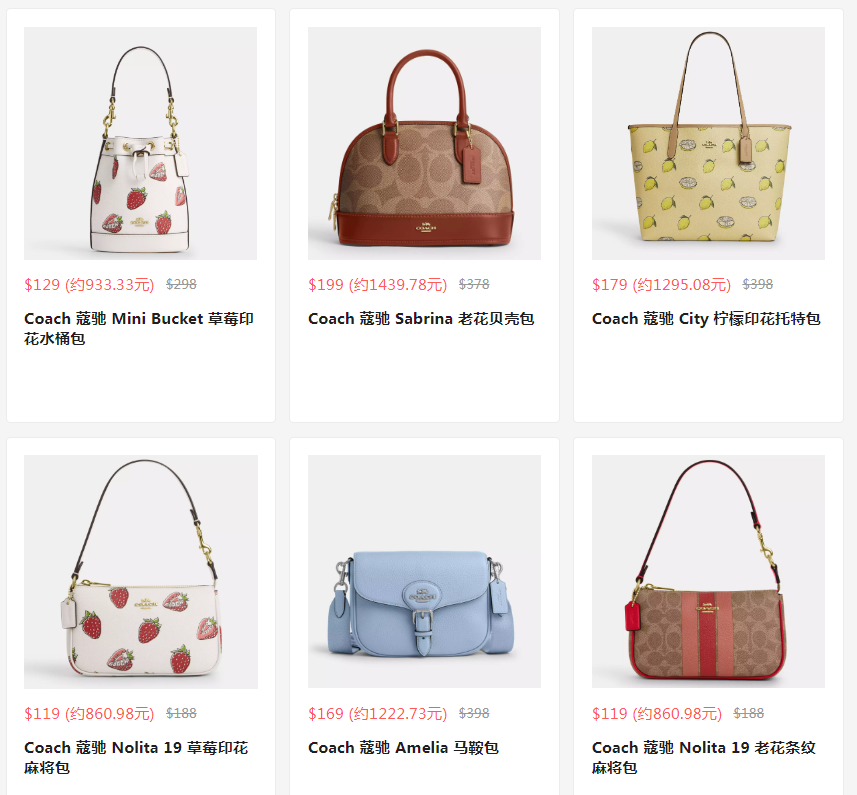
Task: Open the strawberry Mini Bucket bag image
Action: pos(140,143)
